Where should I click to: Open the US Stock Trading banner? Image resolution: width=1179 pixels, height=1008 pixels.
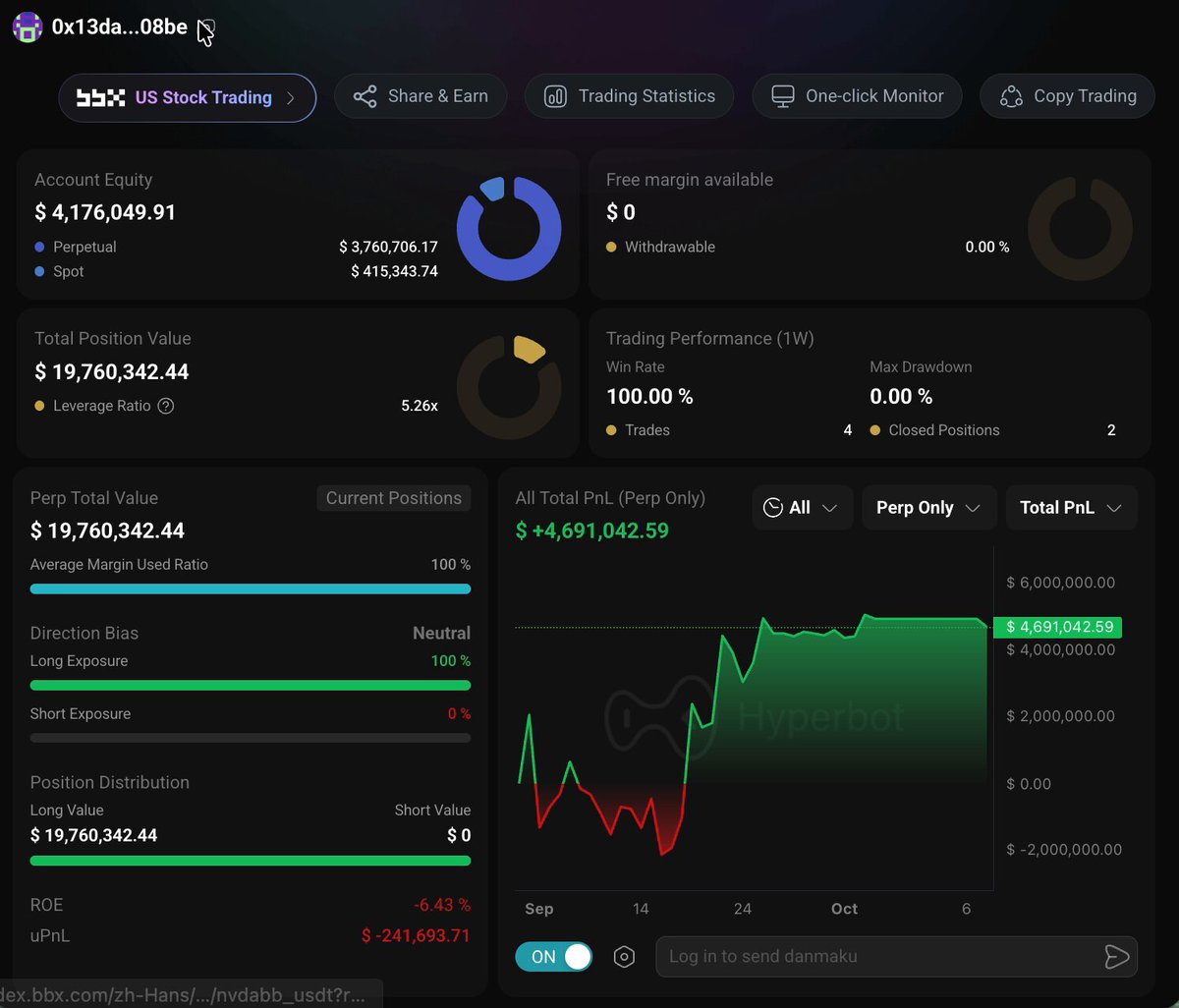click(x=188, y=97)
